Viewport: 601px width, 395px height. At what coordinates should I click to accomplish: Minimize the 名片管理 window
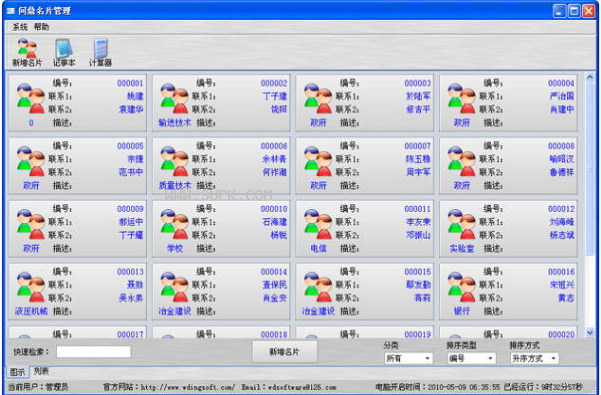[559, 11]
